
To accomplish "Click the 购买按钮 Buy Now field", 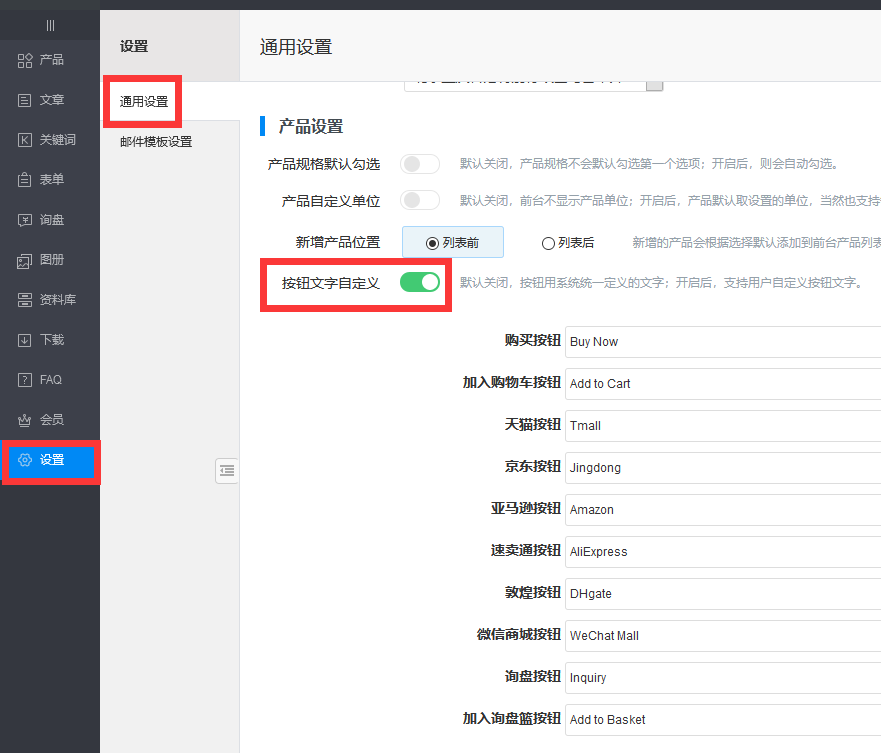I will point(720,341).
